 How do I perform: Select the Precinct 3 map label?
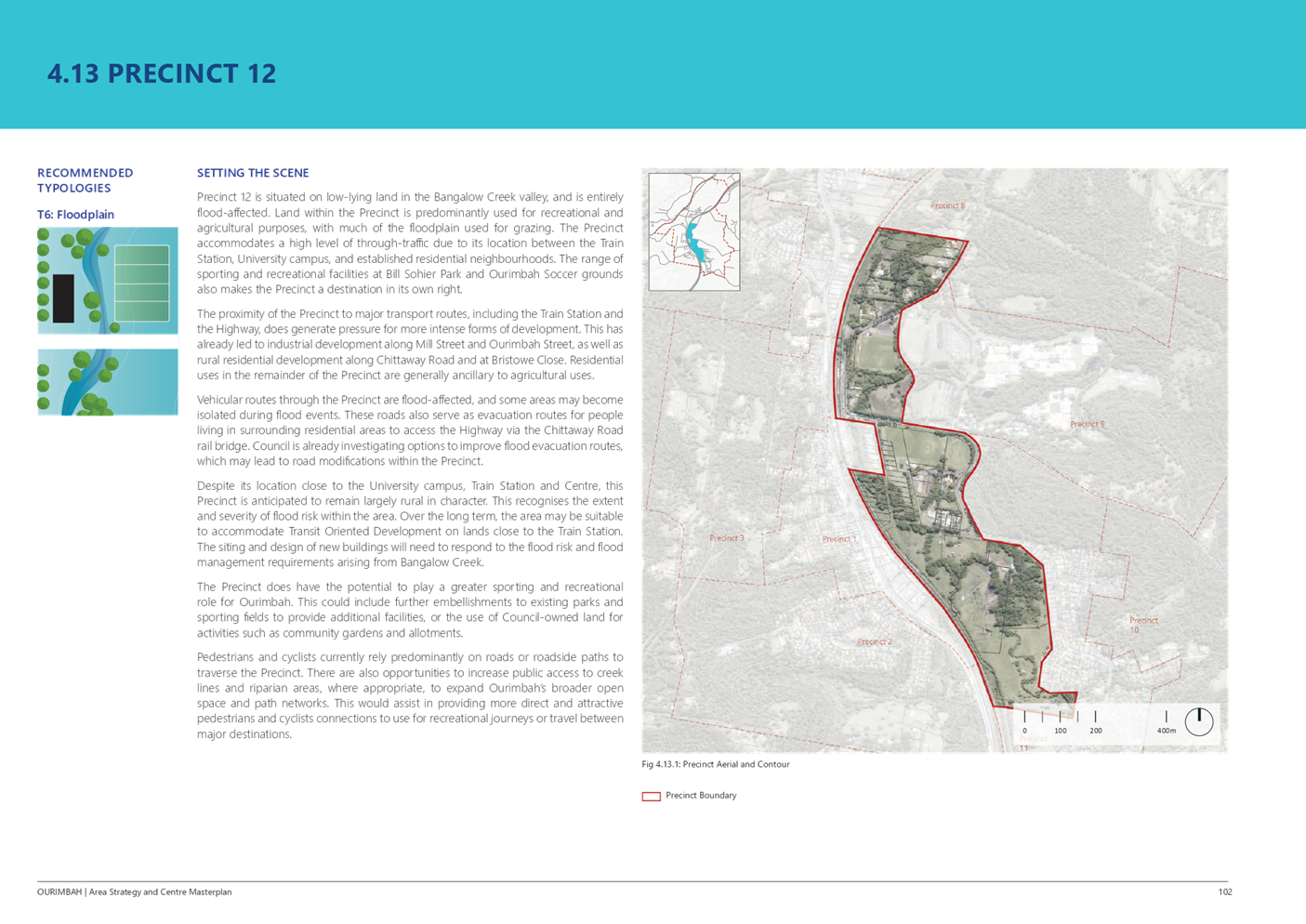coord(726,538)
